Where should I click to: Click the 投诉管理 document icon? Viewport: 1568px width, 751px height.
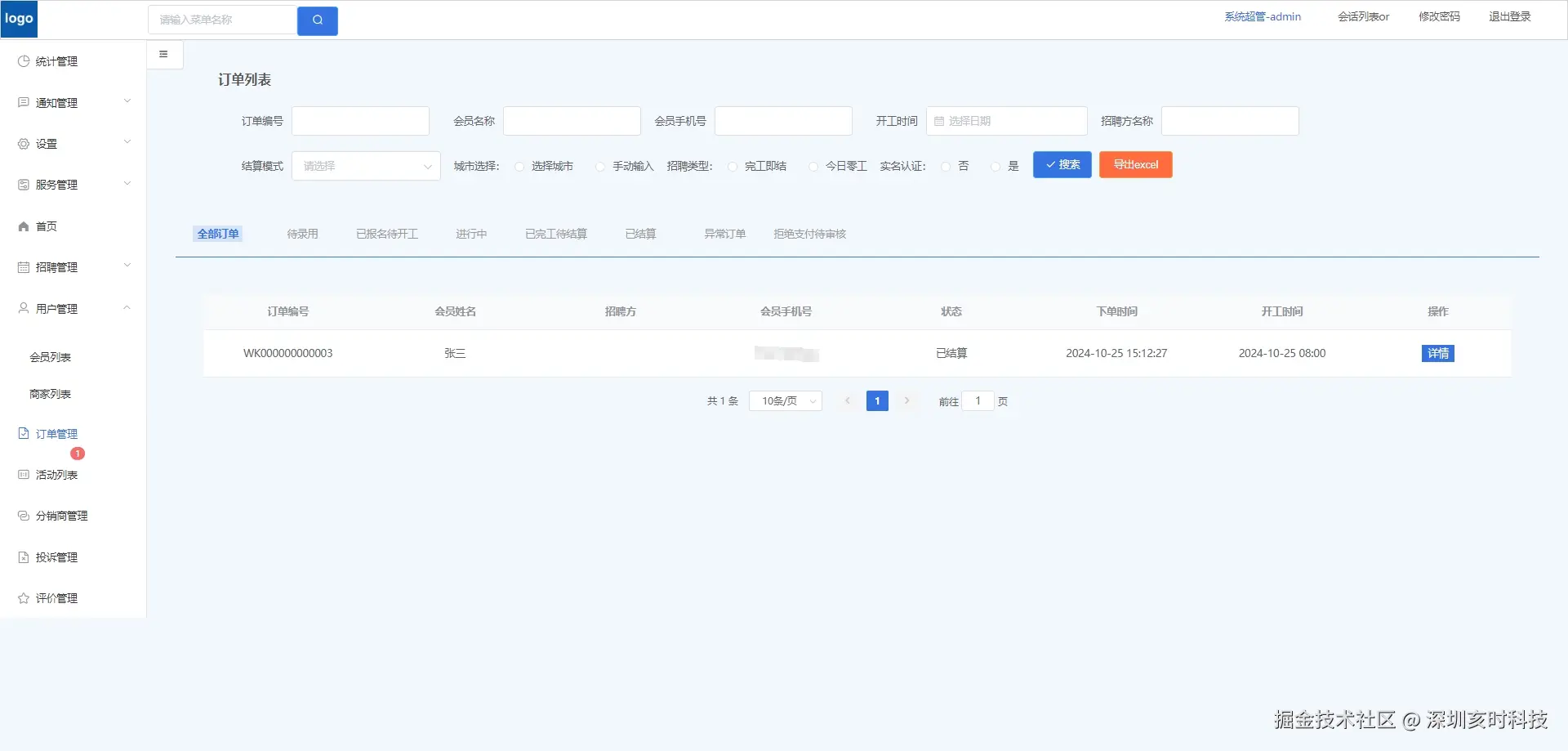coord(24,557)
